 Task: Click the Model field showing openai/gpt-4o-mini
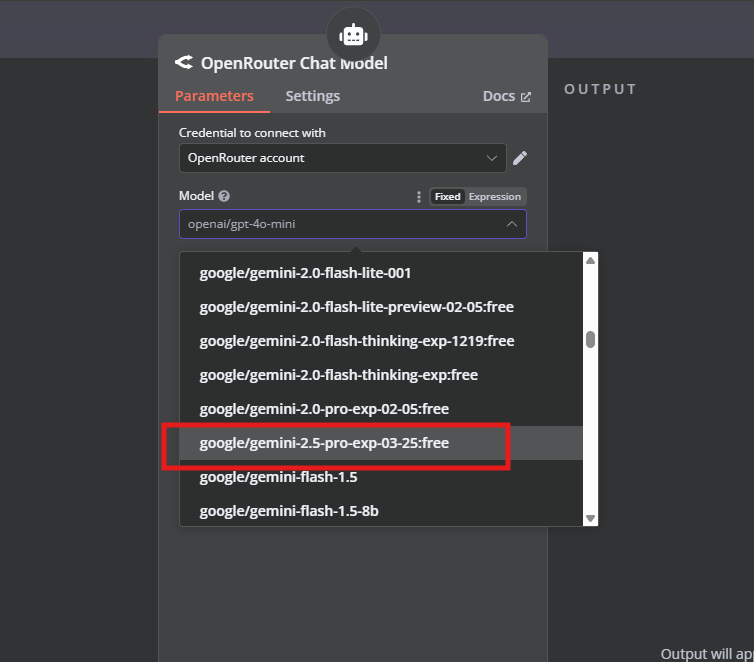353,224
